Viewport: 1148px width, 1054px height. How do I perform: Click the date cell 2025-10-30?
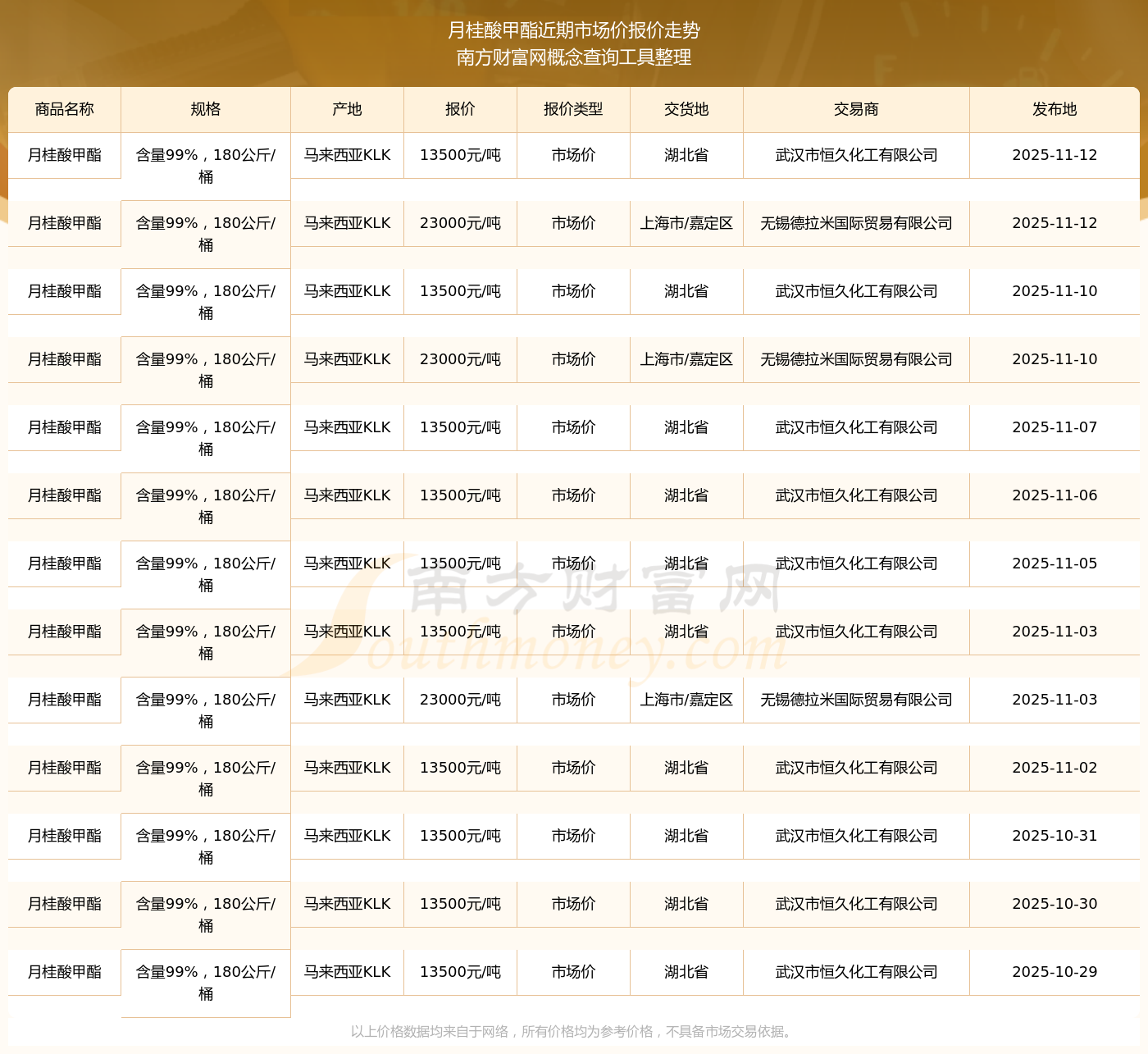[x=1055, y=904]
